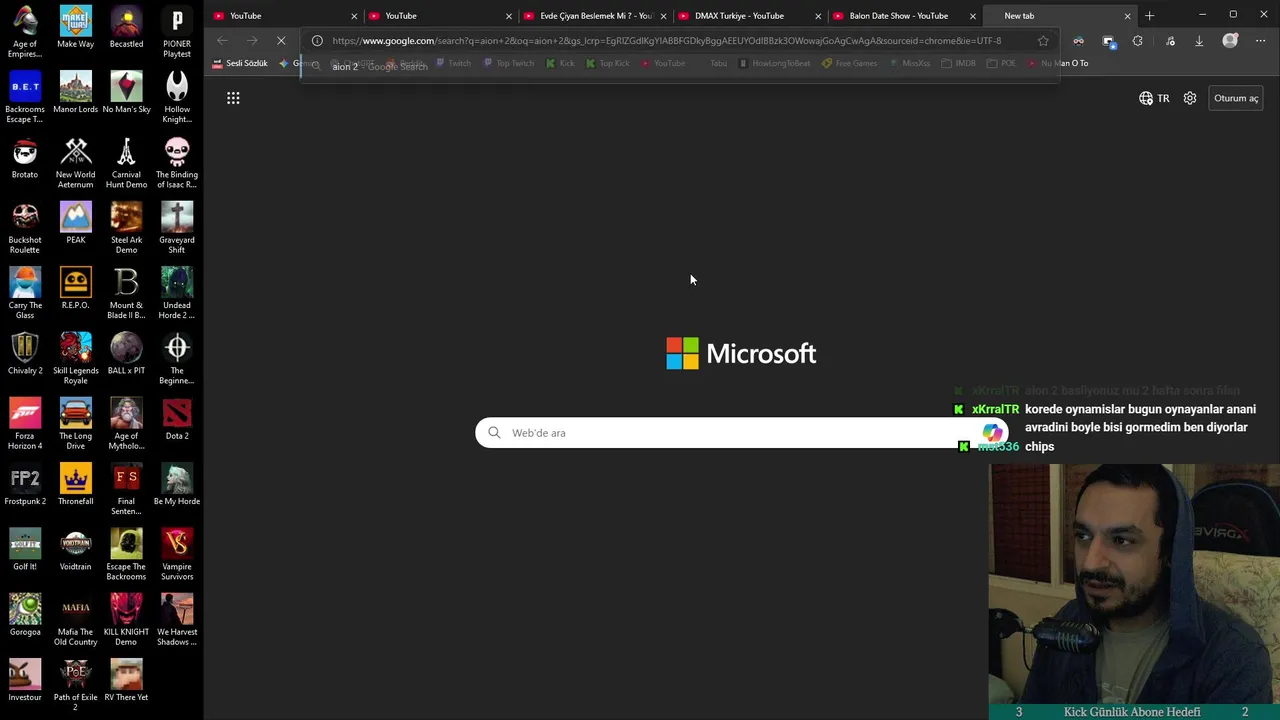The image size is (1280, 720).
Task: Select the New World Aeternum icon
Action: pos(75,163)
